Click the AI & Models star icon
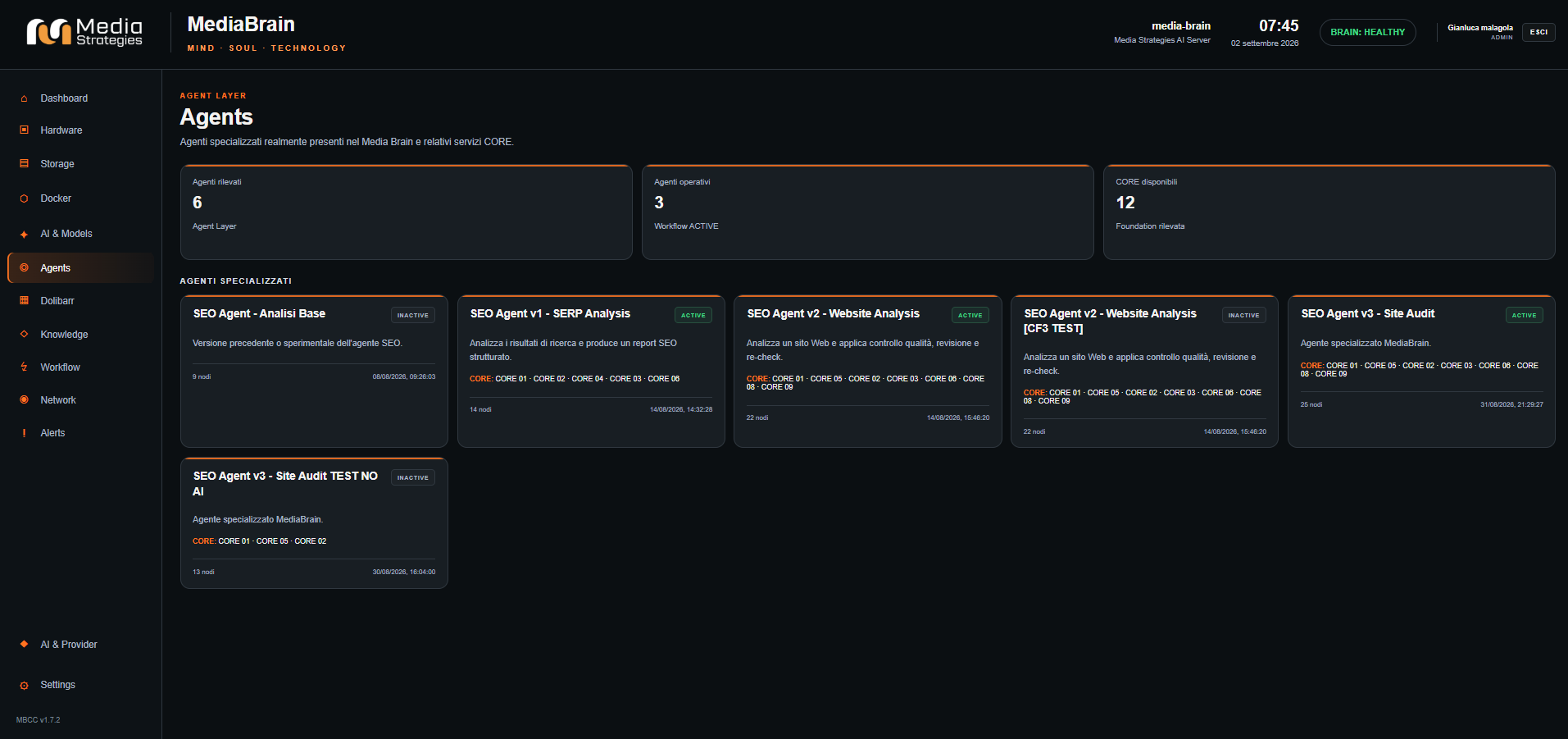The width and height of the screenshot is (1568, 739). 24,234
